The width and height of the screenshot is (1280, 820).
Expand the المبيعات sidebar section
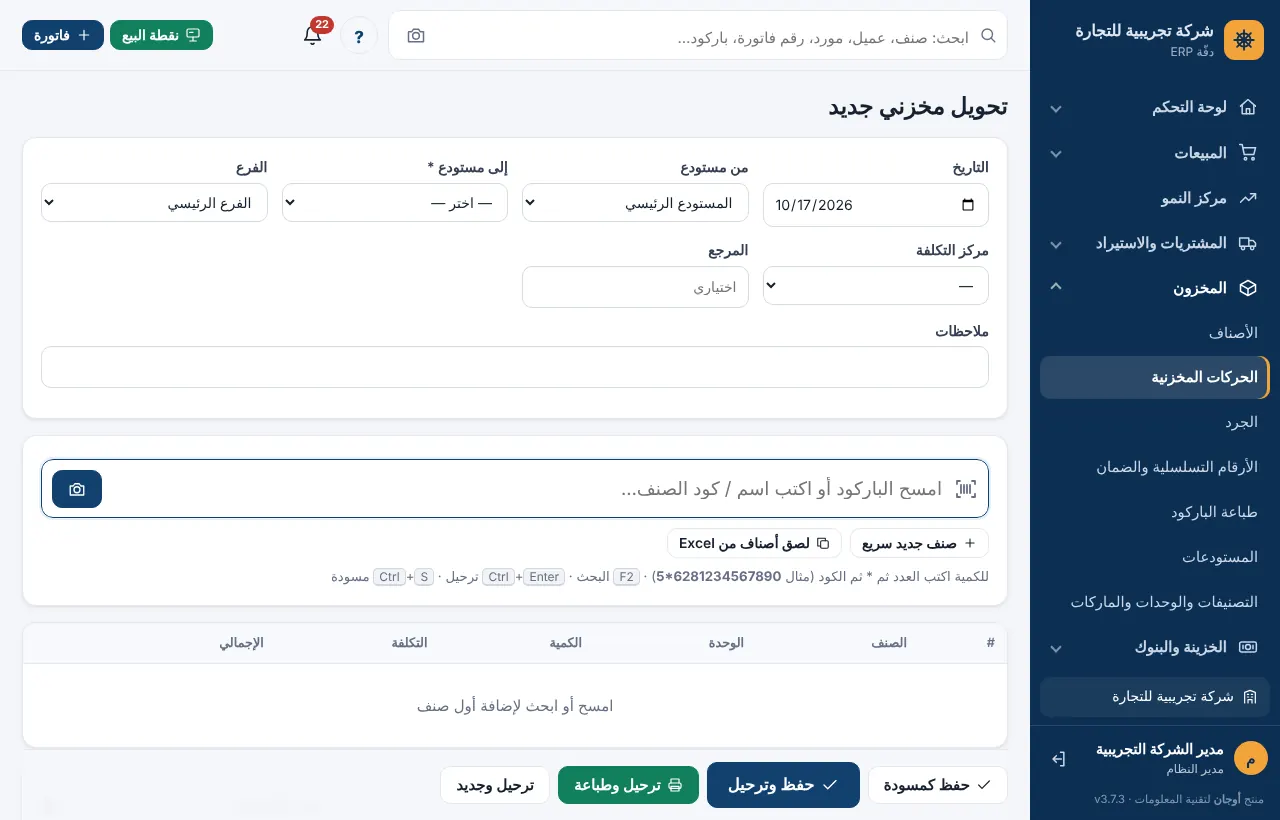point(1055,154)
